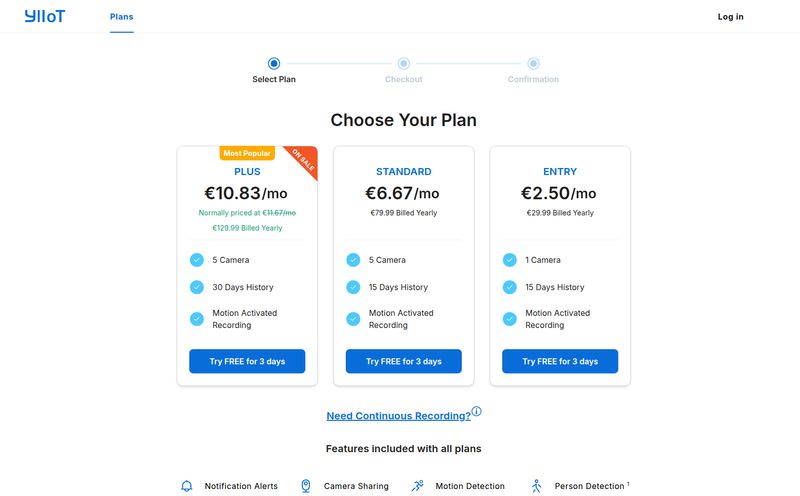Click the Camera Sharing icon

tap(306, 486)
